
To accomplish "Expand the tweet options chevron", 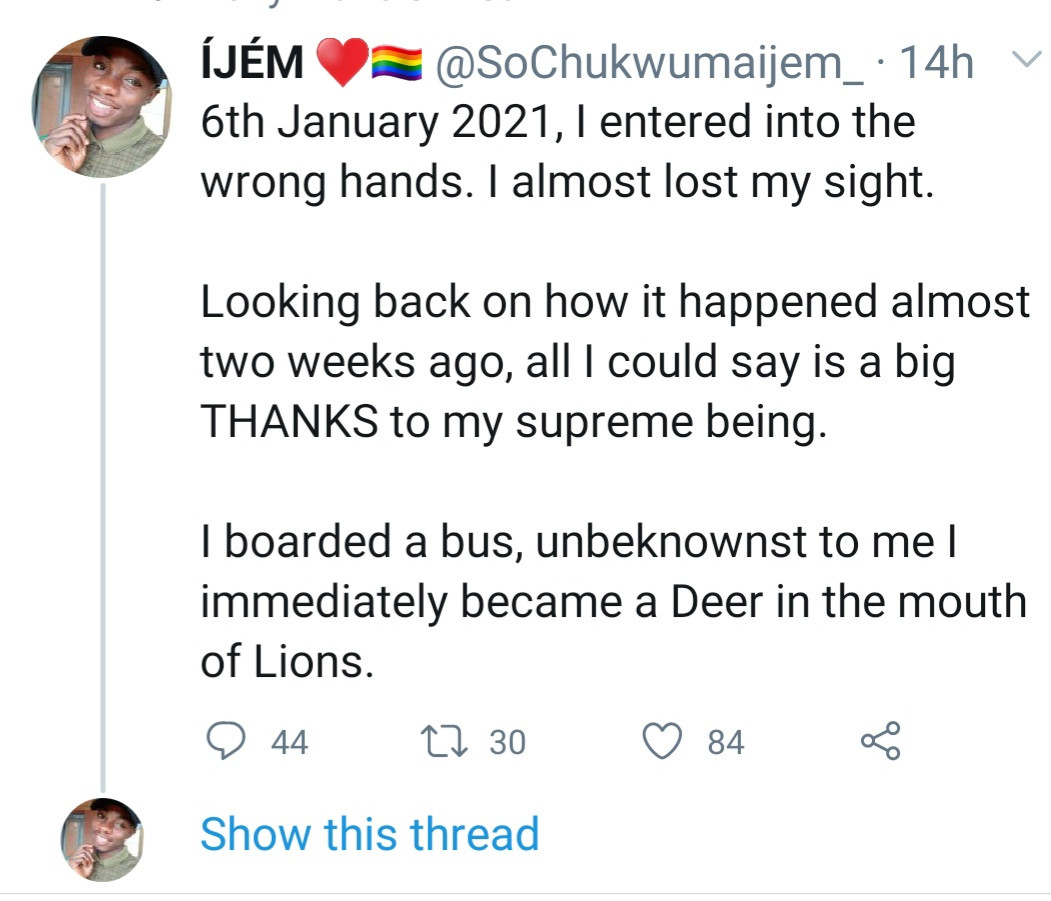I will 1024,62.
